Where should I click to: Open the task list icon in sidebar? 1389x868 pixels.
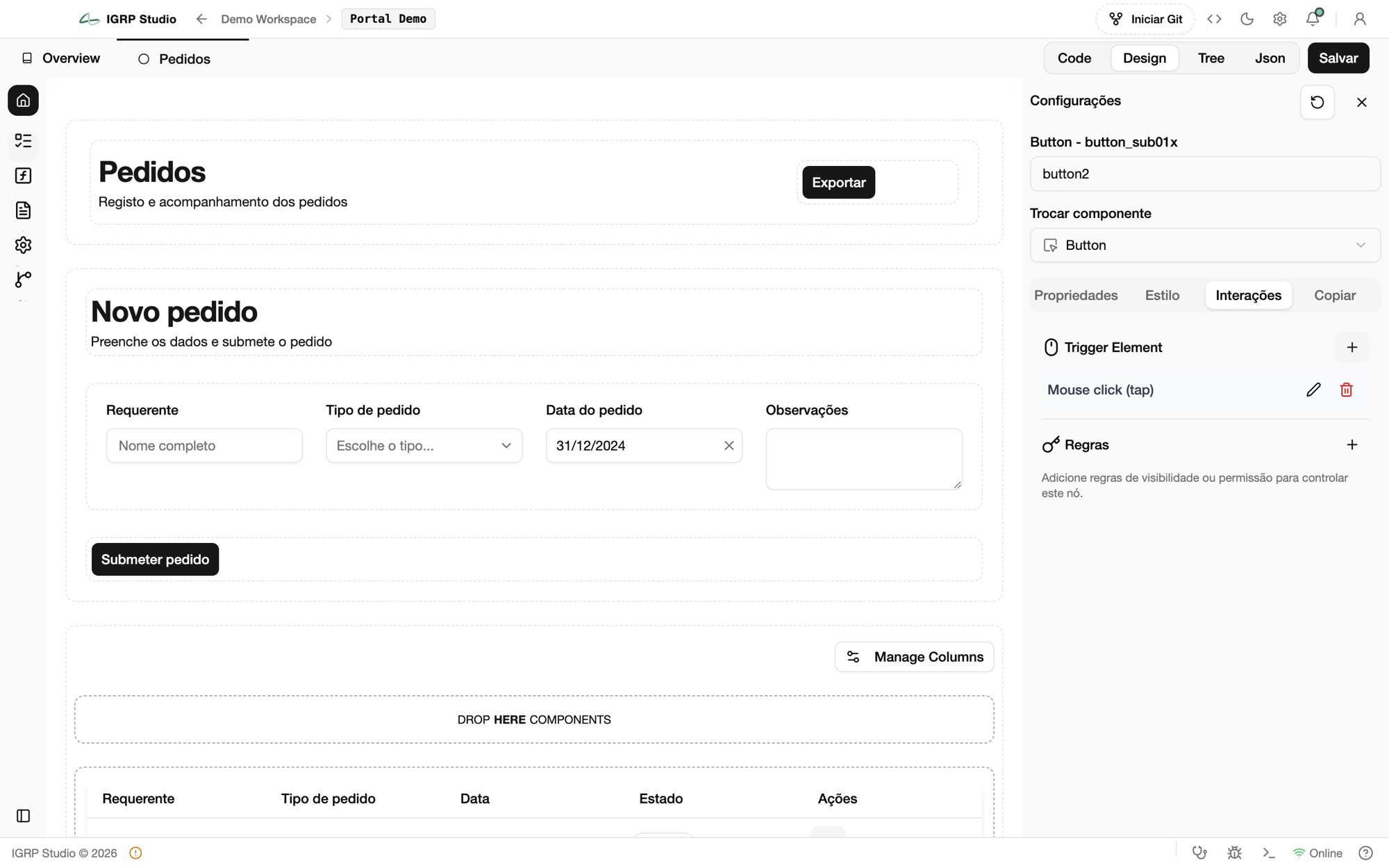coord(23,141)
